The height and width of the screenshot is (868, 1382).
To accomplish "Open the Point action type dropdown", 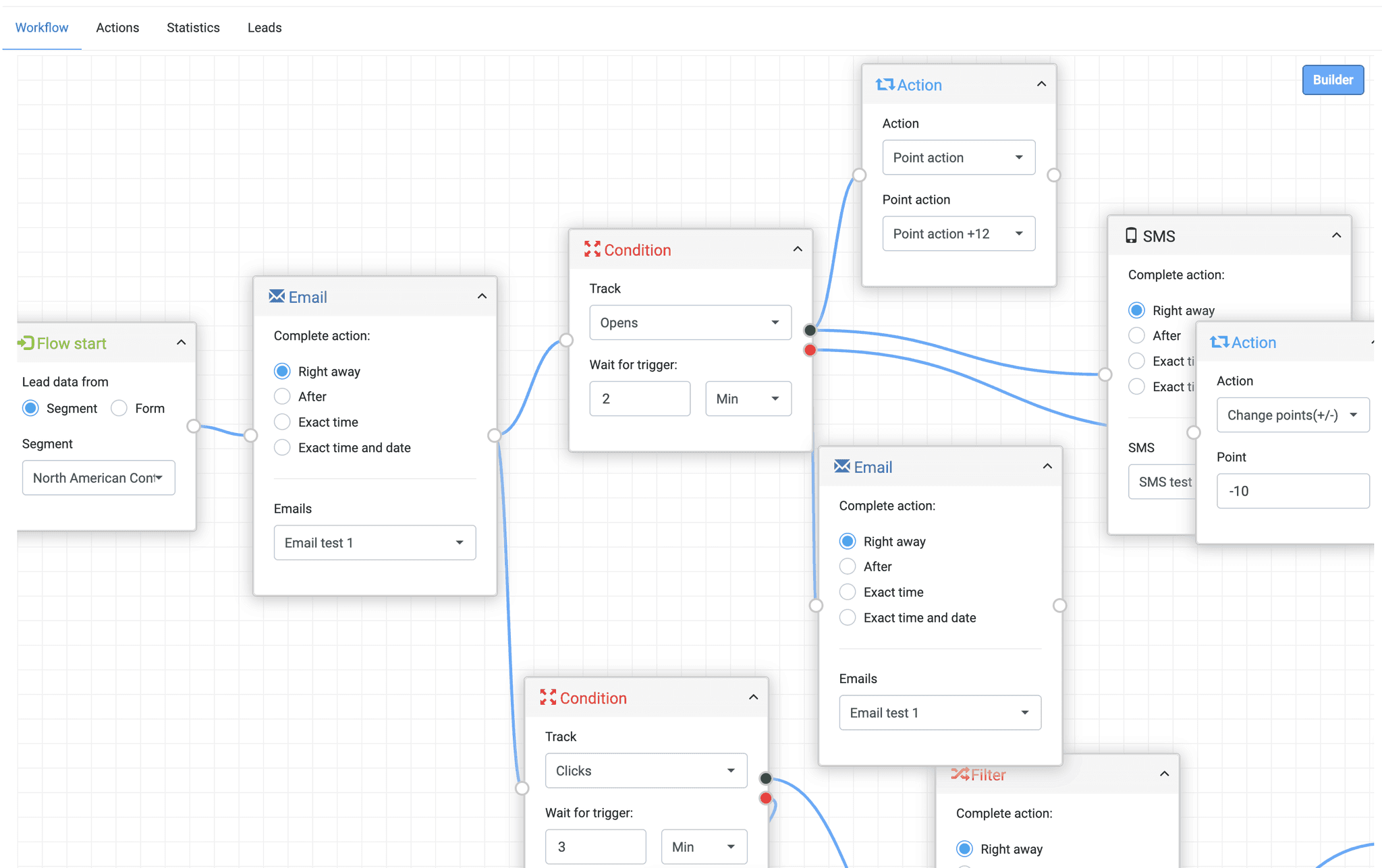I will pyautogui.click(x=959, y=157).
